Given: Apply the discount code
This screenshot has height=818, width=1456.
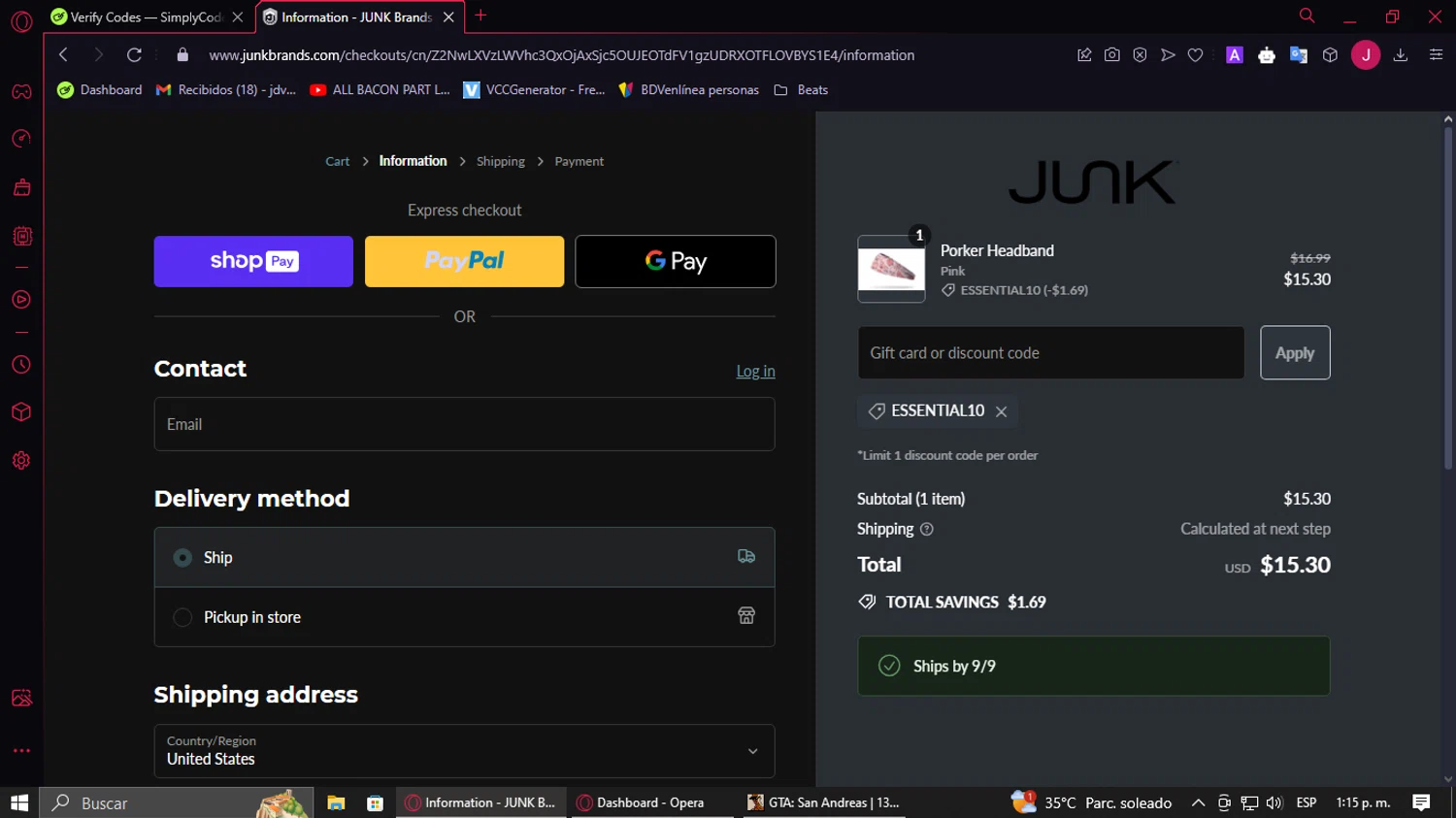Looking at the screenshot, I should (1295, 353).
